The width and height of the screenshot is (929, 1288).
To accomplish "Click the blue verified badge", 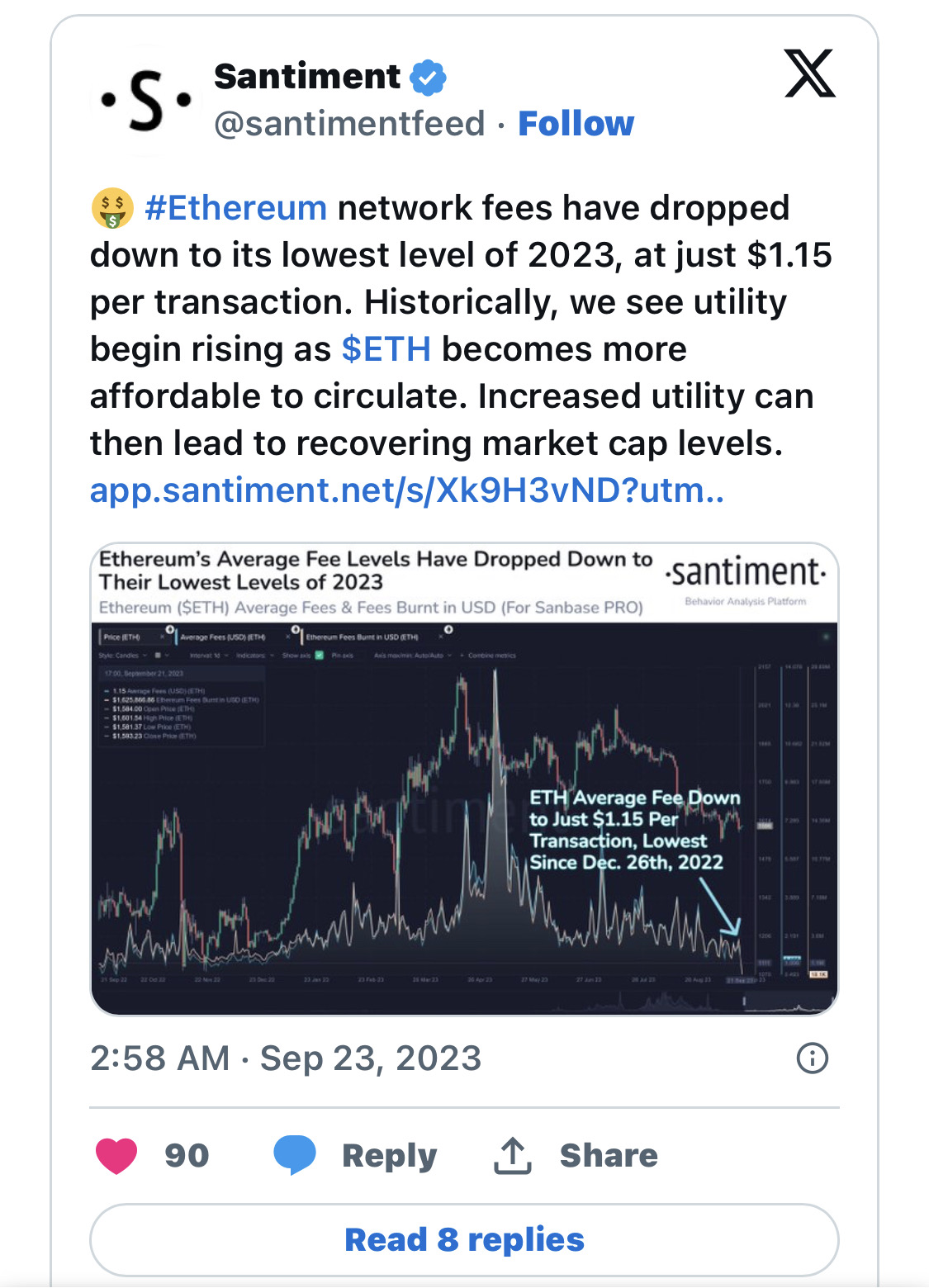I will (x=429, y=78).
